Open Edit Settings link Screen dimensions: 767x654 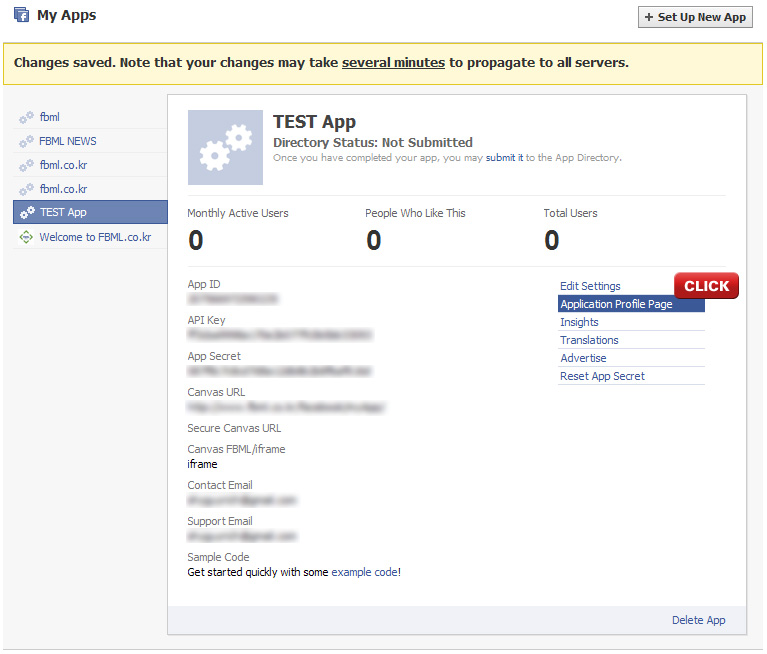590,286
